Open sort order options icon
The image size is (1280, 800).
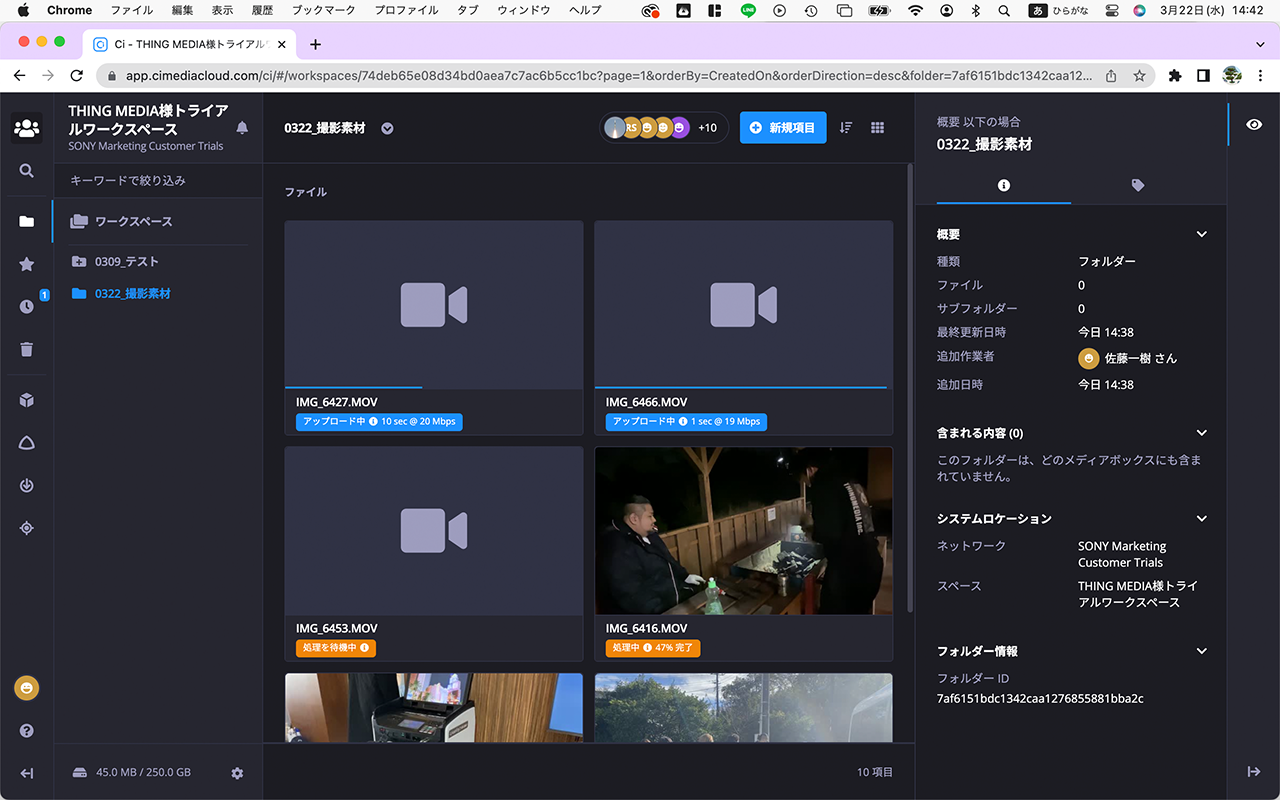tap(846, 128)
